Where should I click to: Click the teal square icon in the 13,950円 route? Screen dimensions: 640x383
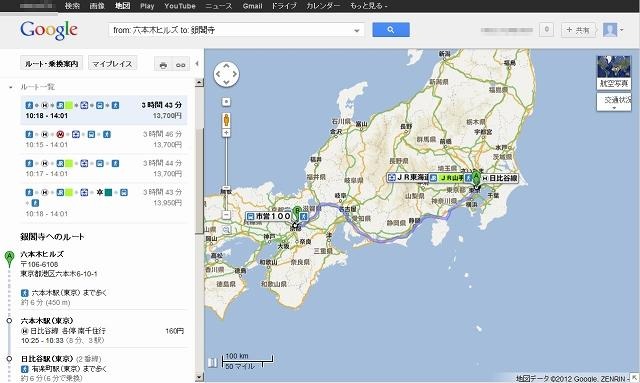(x=108, y=192)
